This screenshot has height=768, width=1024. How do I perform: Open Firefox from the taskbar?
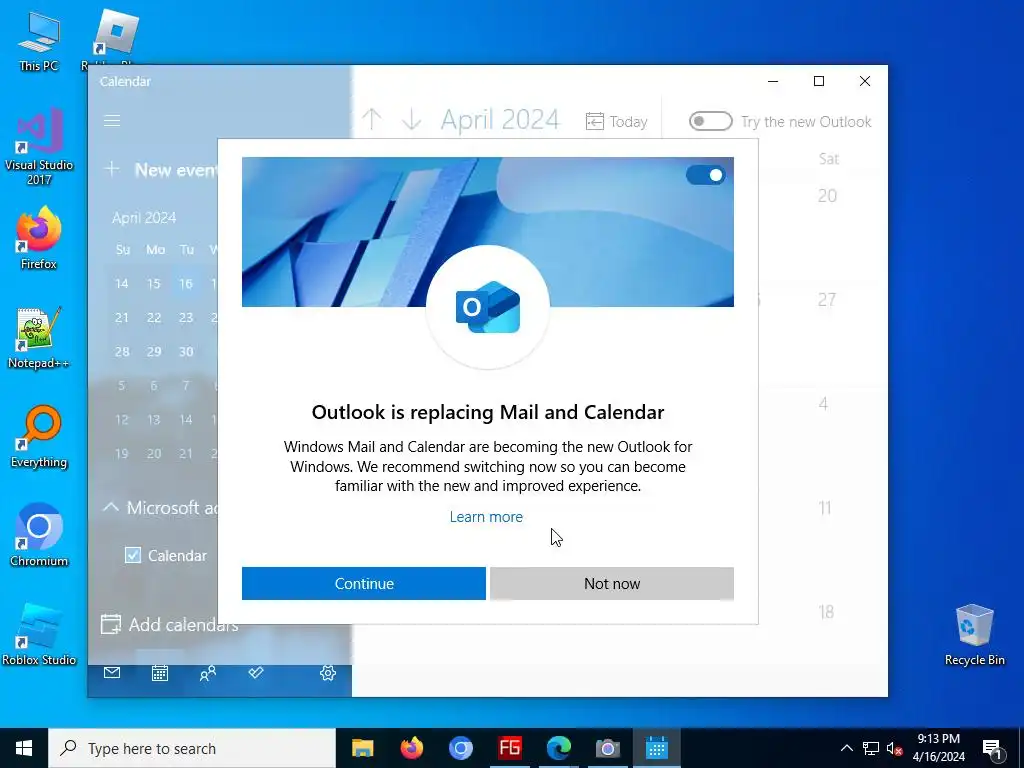[x=411, y=748]
